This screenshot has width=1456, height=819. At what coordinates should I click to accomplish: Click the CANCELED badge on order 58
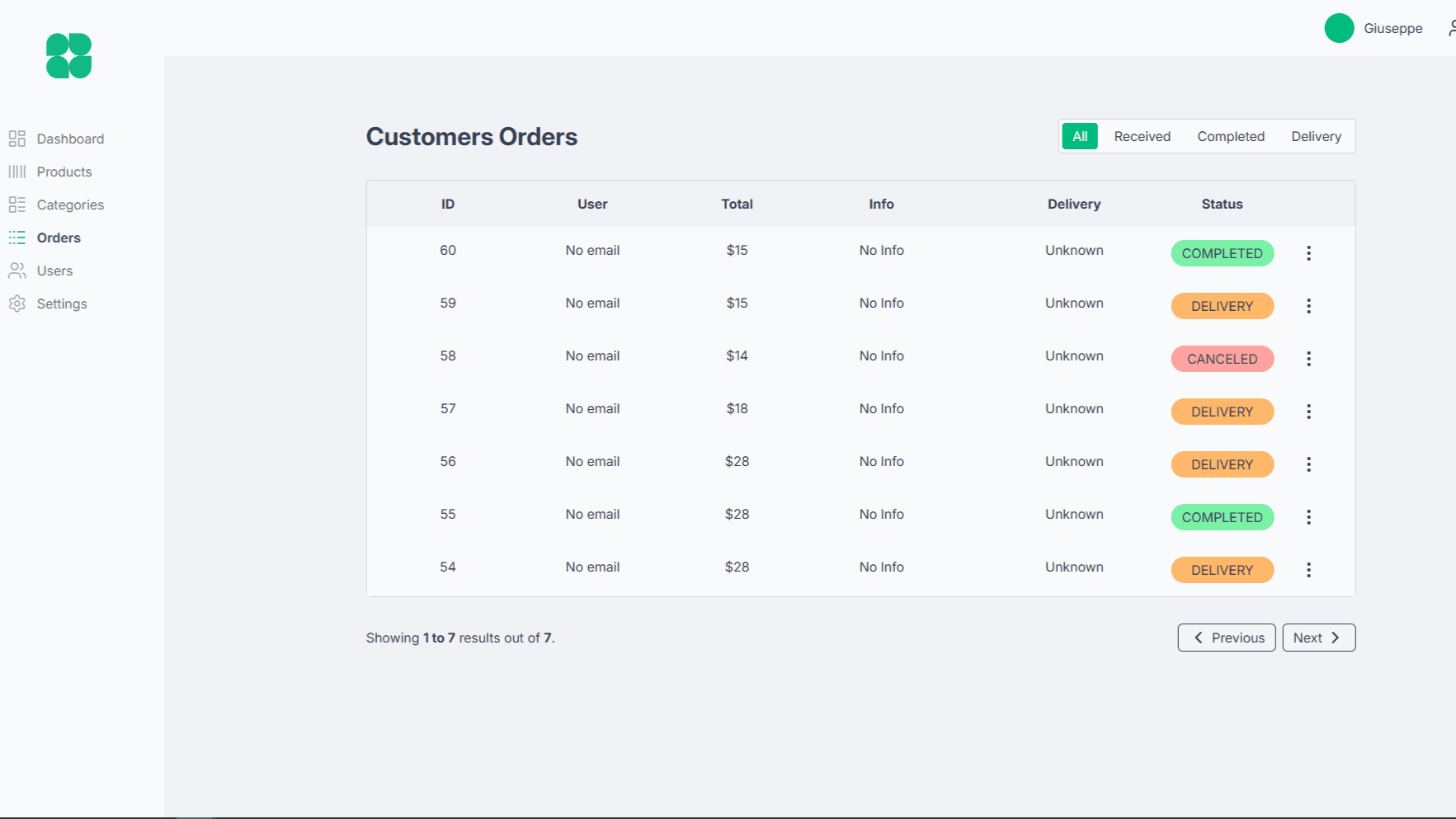[1222, 359]
